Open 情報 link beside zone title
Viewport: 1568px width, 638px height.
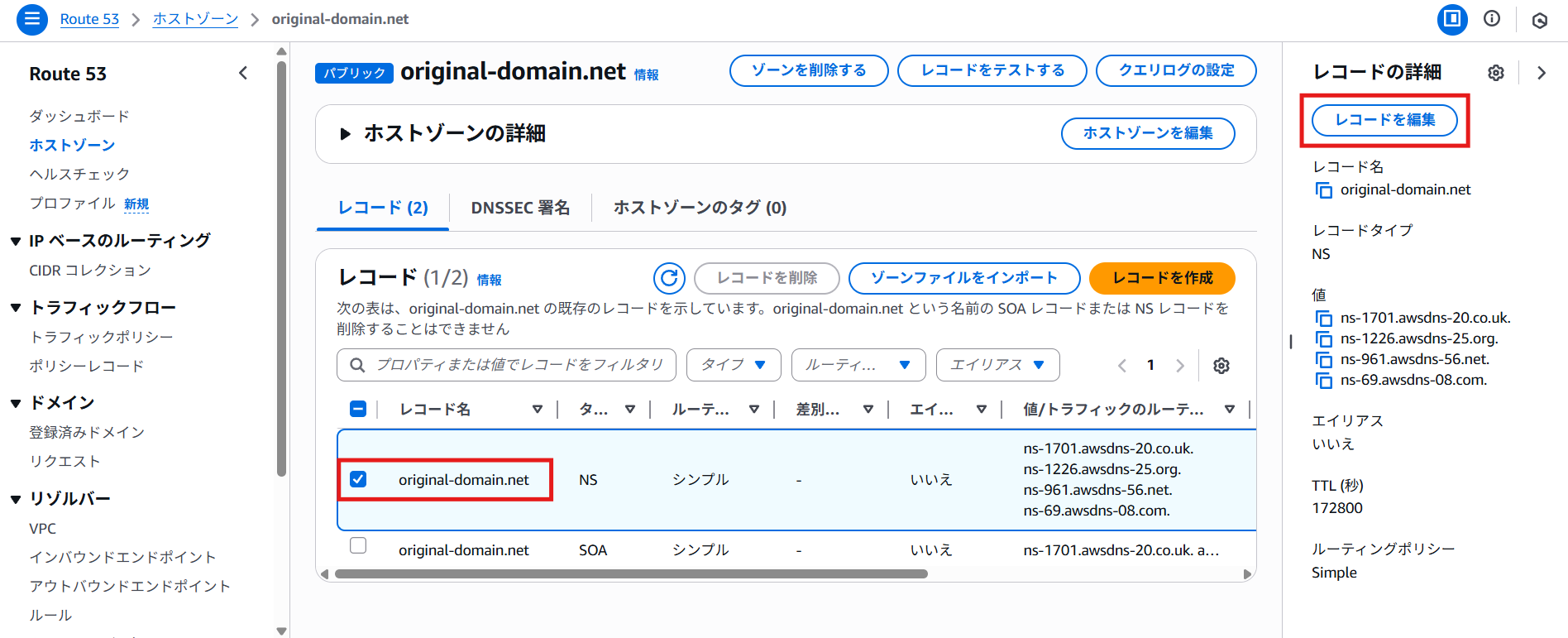pos(646,75)
